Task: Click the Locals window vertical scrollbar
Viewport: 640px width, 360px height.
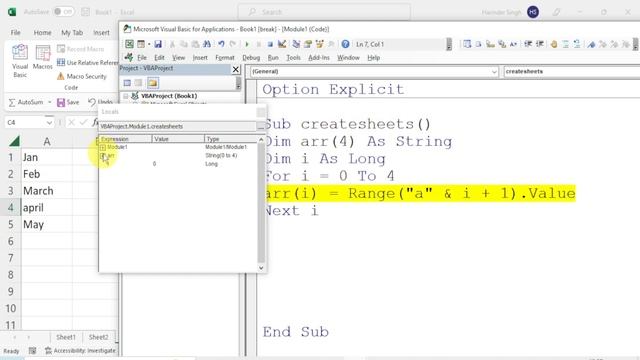Action: pyautogui.click(x=261, y=203)
